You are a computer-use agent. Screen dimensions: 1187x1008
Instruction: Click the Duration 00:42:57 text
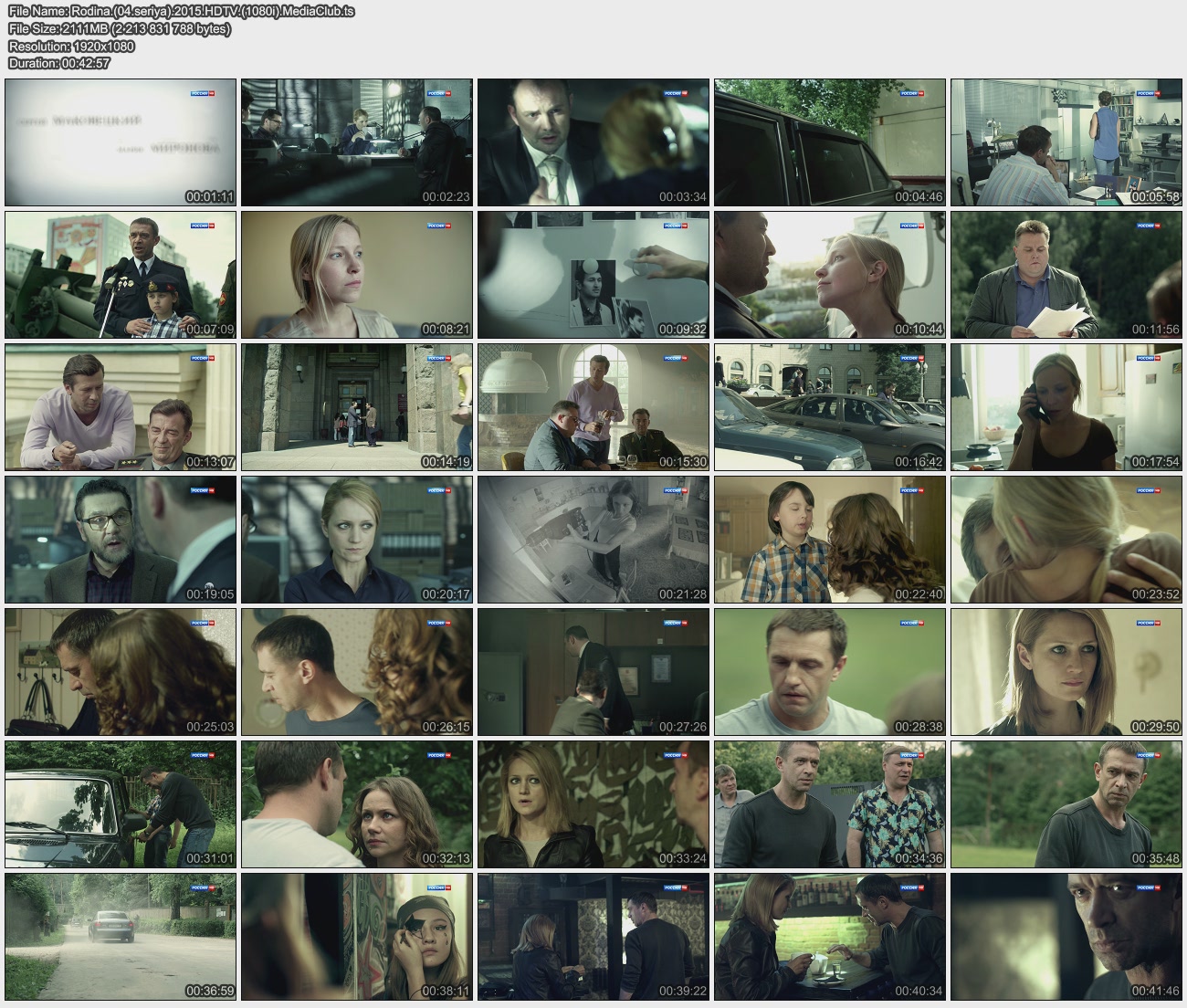coord(58,63)
